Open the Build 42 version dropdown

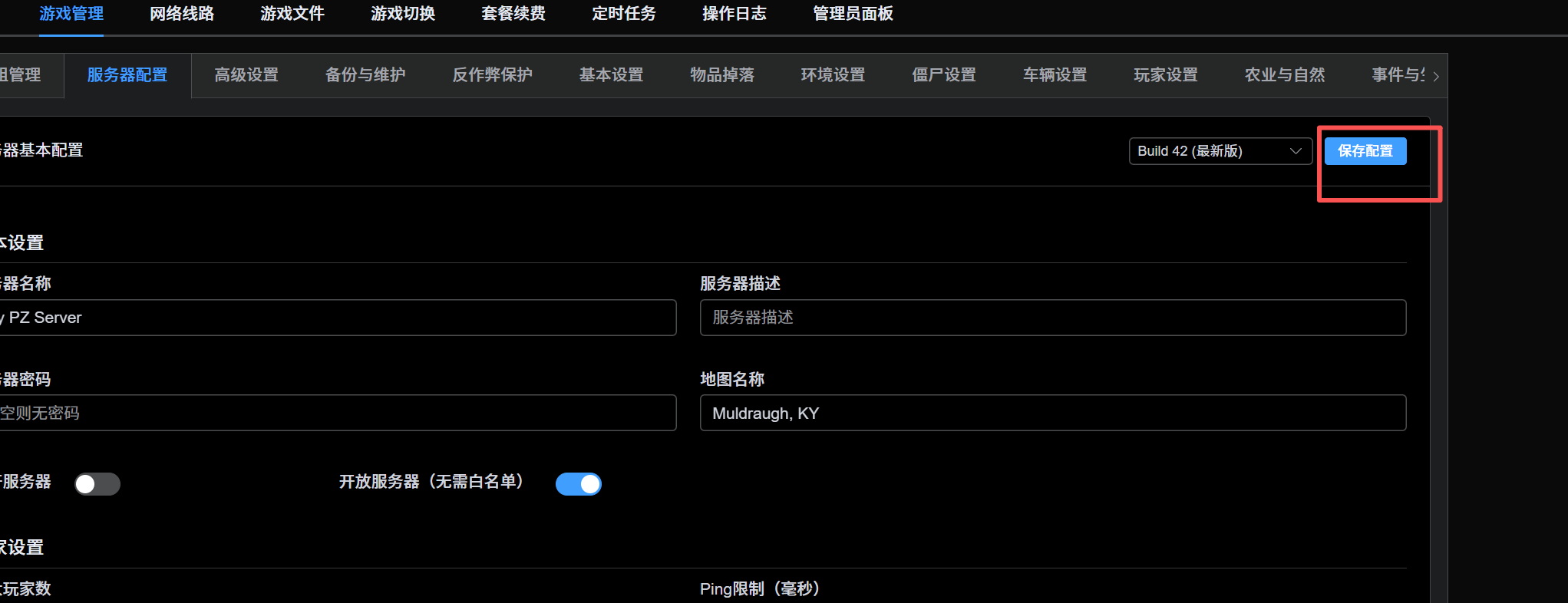pos(1219,151)
